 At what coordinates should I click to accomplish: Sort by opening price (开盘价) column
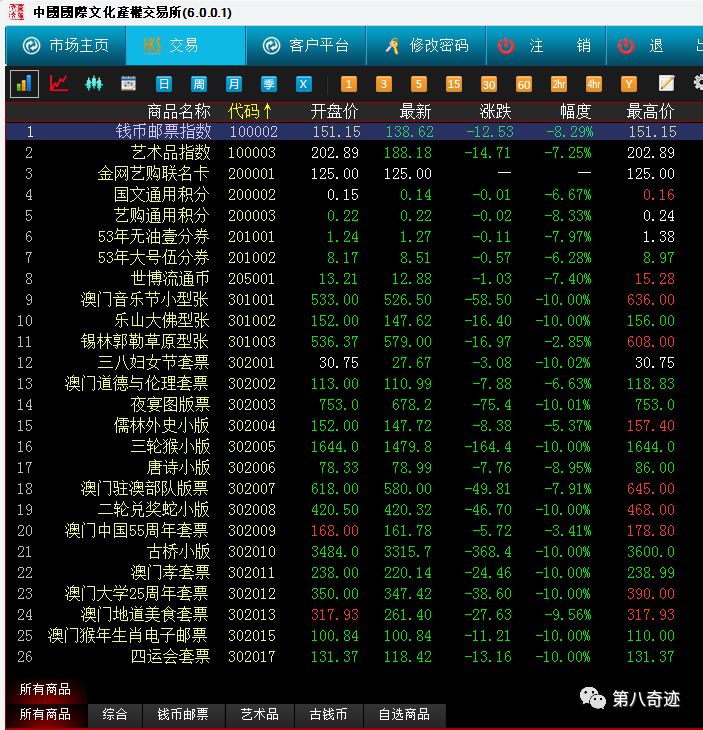[x=334, y=112]
